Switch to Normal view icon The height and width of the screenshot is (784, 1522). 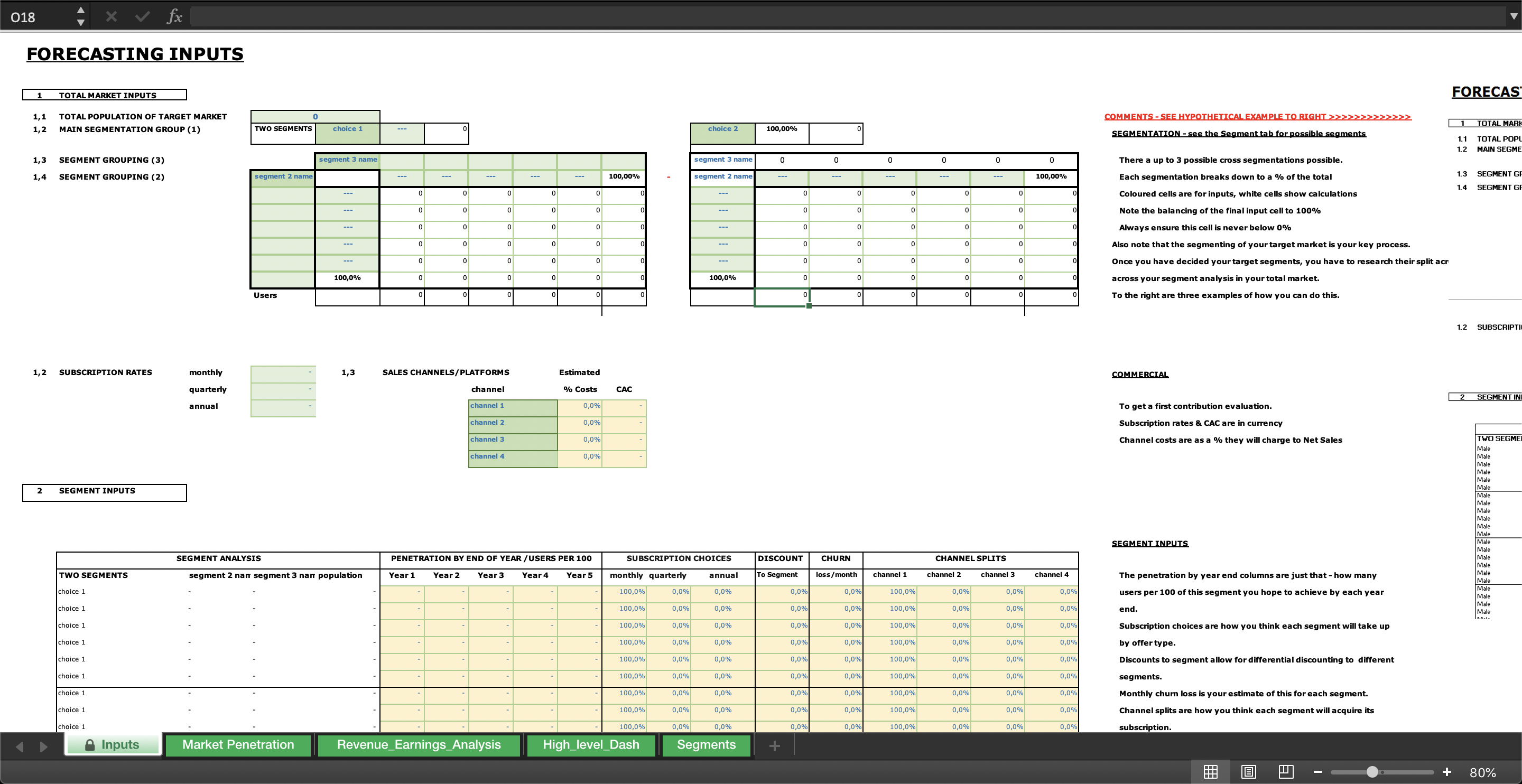pyautogui.click(x=1211, y=772)
